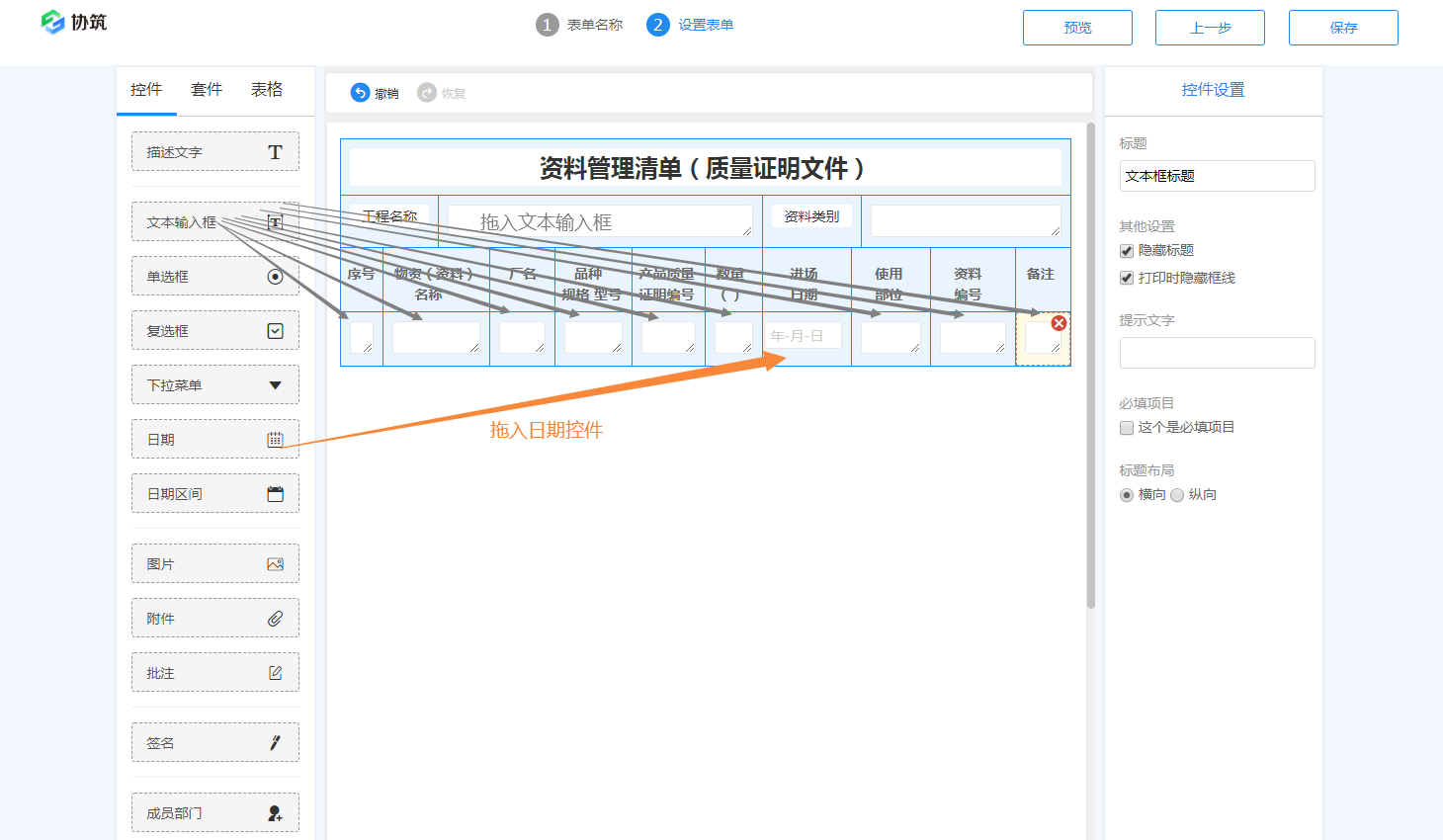Select the calendar icon of 日期 control
Viewport: 1443px width, 840px height.
[275, 440]
